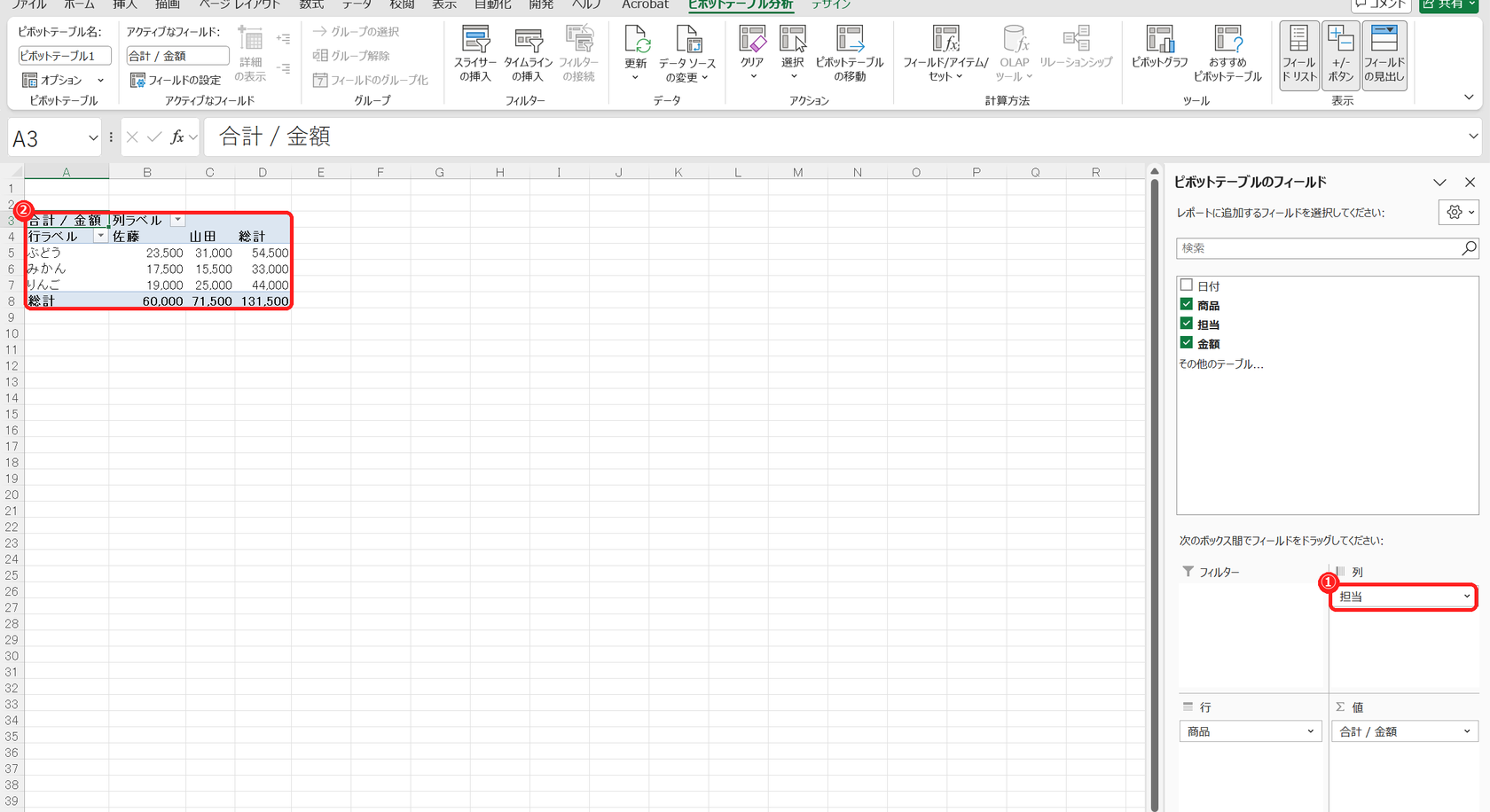Open おすすめピボットテーブル recommendations

[x=1227, y=55]
